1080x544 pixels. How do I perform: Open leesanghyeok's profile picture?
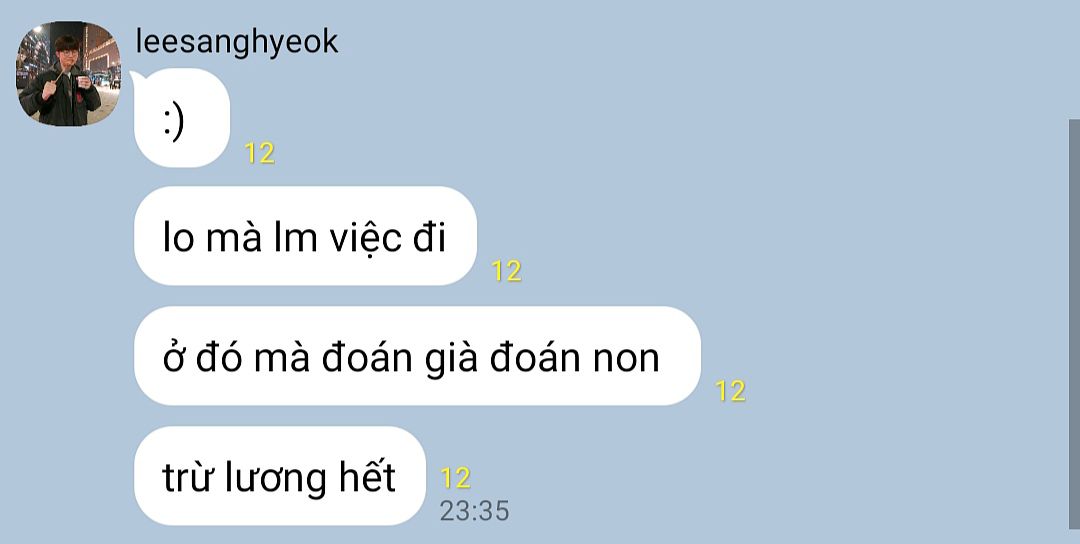[x=68, y=74]
